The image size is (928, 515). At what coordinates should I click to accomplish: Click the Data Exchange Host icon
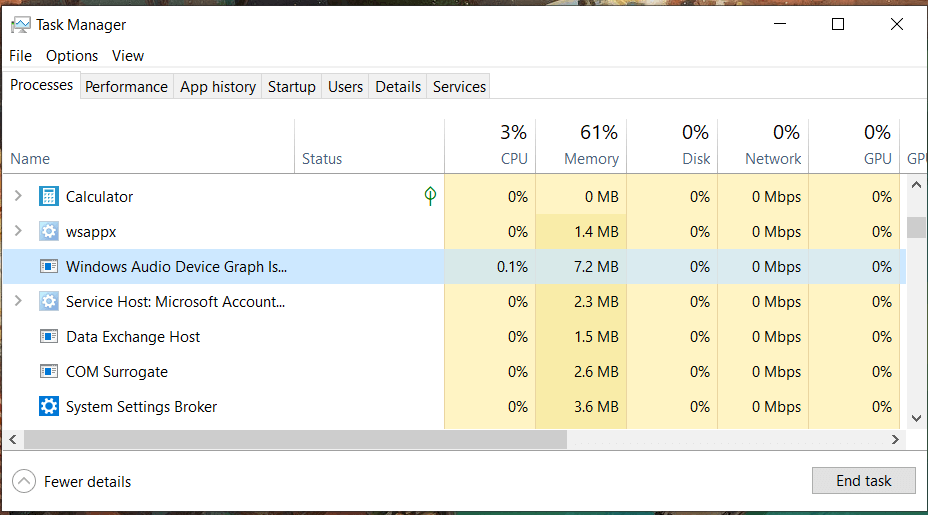click(x=49, y=336)
